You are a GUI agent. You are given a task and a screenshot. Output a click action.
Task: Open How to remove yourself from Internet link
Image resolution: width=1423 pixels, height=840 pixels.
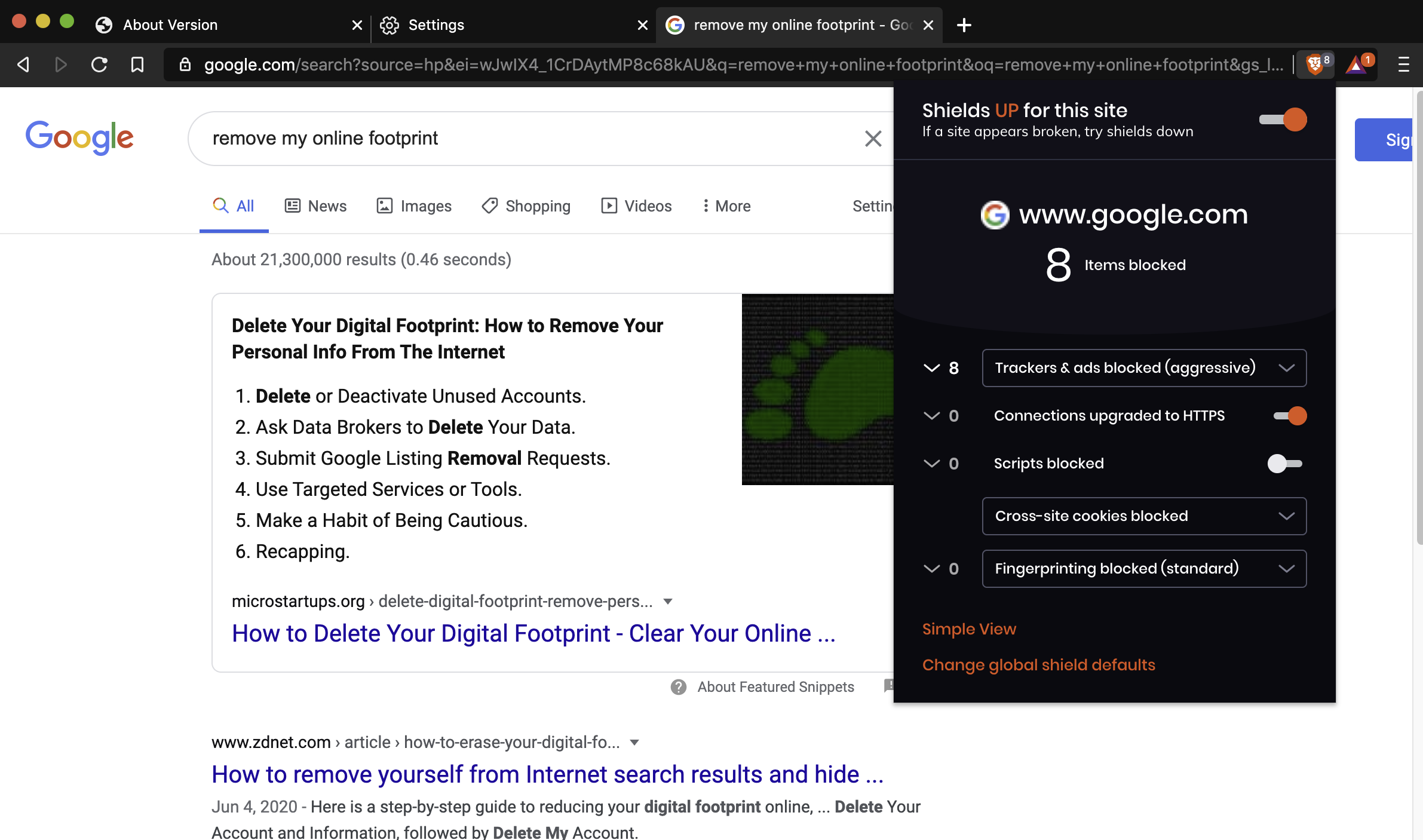pos(547,775)
